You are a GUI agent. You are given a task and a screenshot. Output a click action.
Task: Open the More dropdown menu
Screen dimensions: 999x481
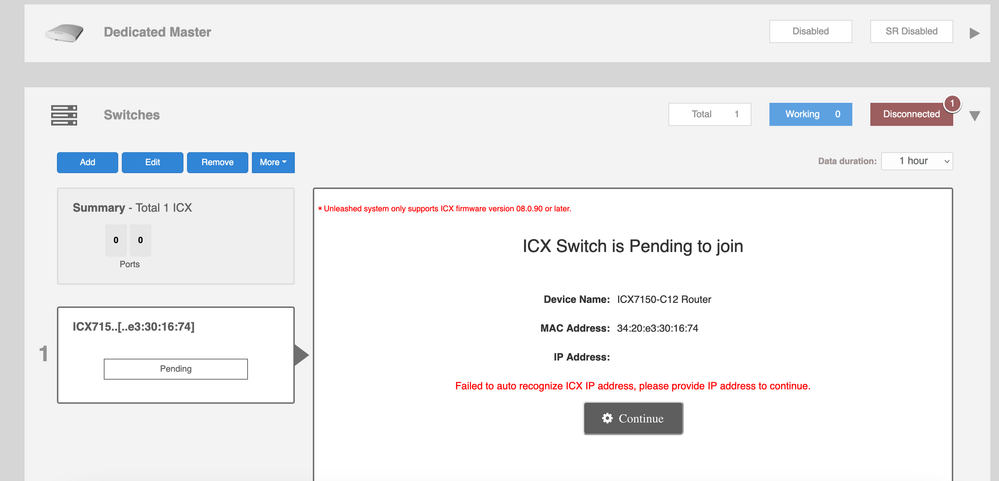pyautogui.click(x=273, y=162)
